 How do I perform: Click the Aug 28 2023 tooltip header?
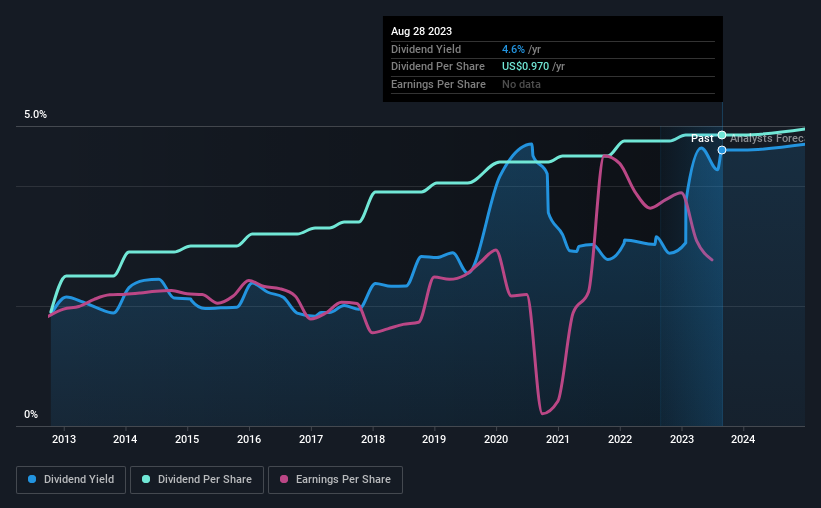[418, 30]
